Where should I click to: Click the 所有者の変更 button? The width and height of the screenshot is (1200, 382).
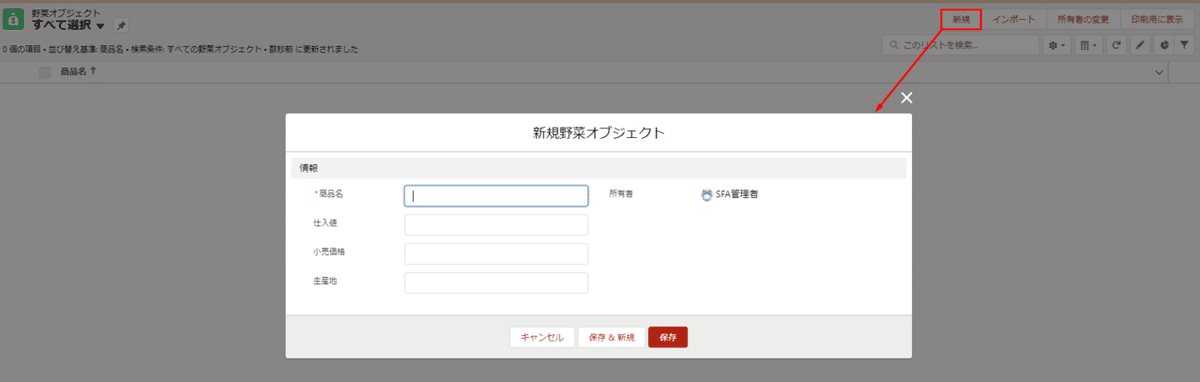1083,19
